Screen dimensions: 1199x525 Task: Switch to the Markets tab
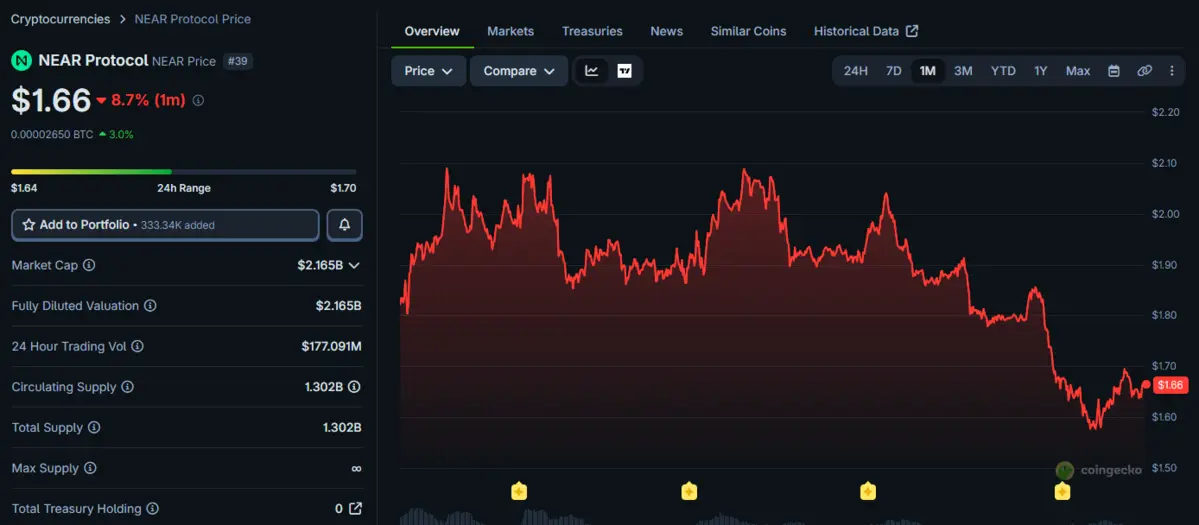[x=511, y=31]
